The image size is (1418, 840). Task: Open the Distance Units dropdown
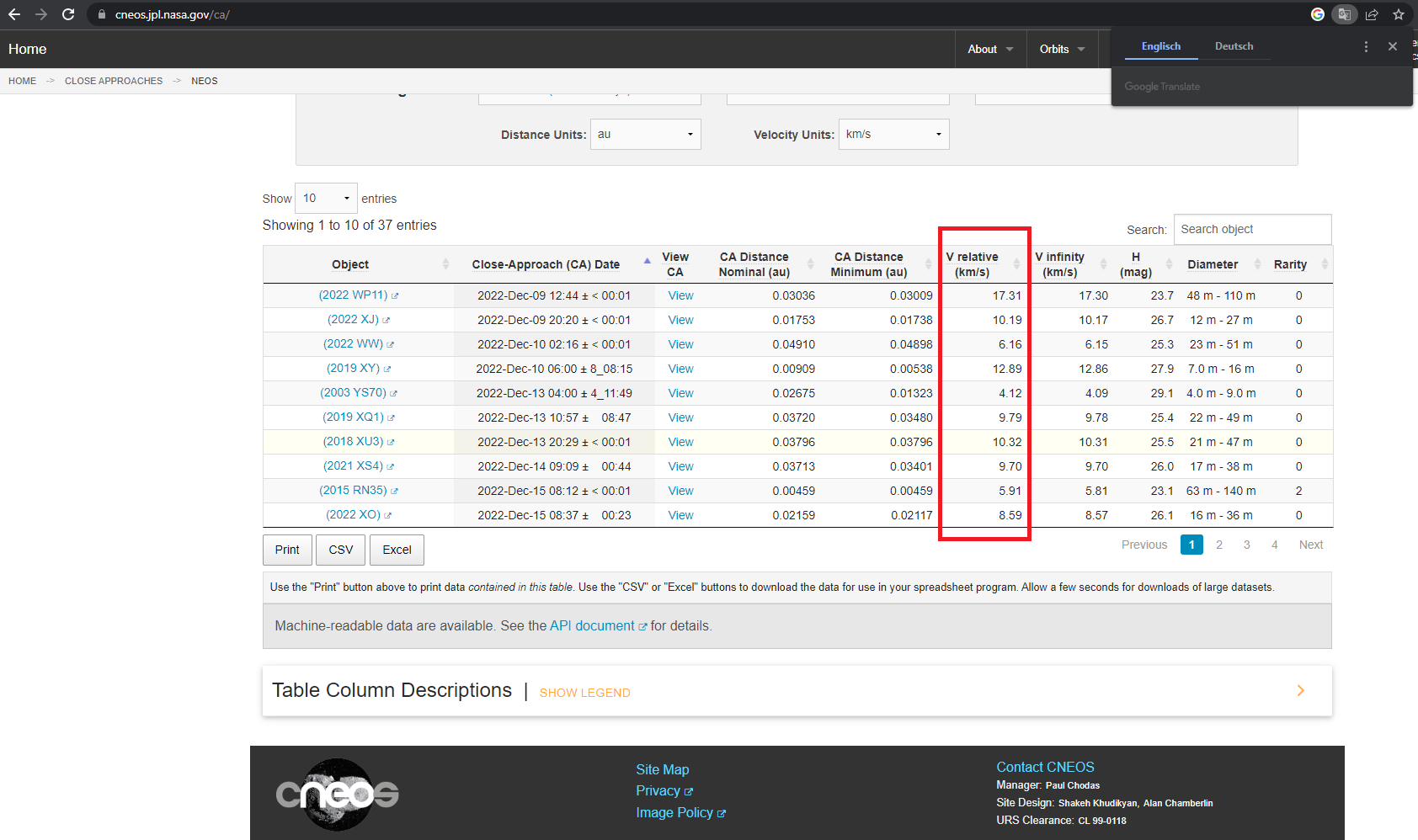pyautogui.click(x=646, y=135)
